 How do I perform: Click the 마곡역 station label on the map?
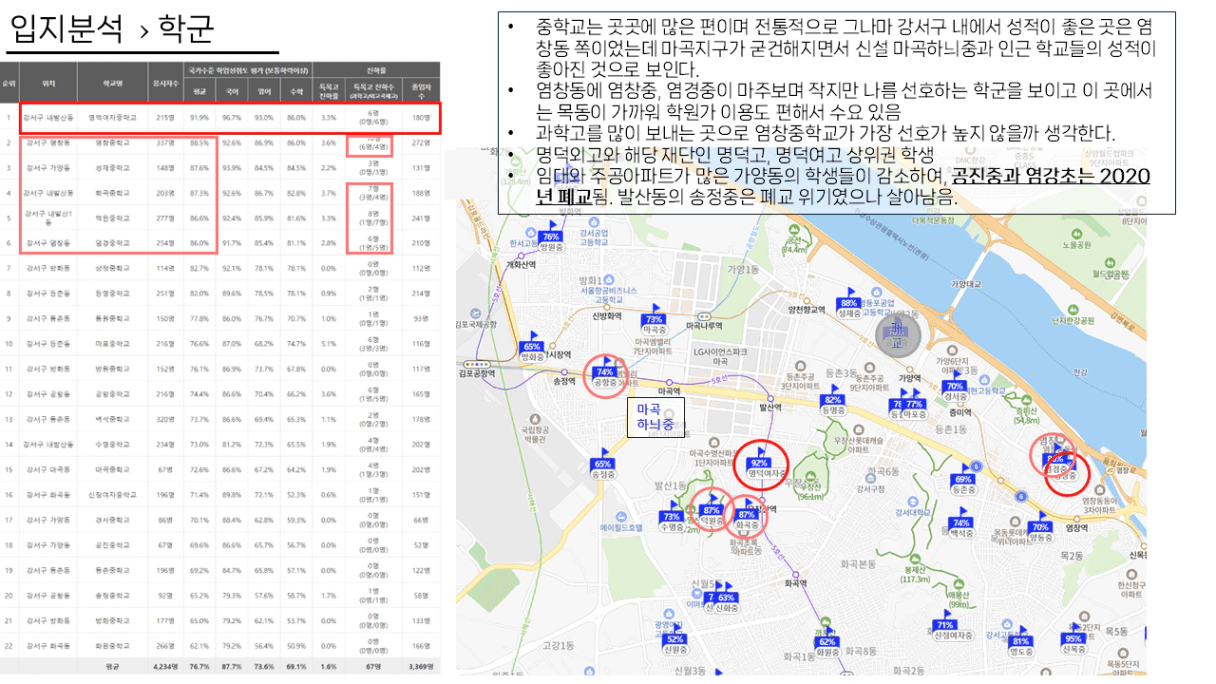(x=669, y=391)
